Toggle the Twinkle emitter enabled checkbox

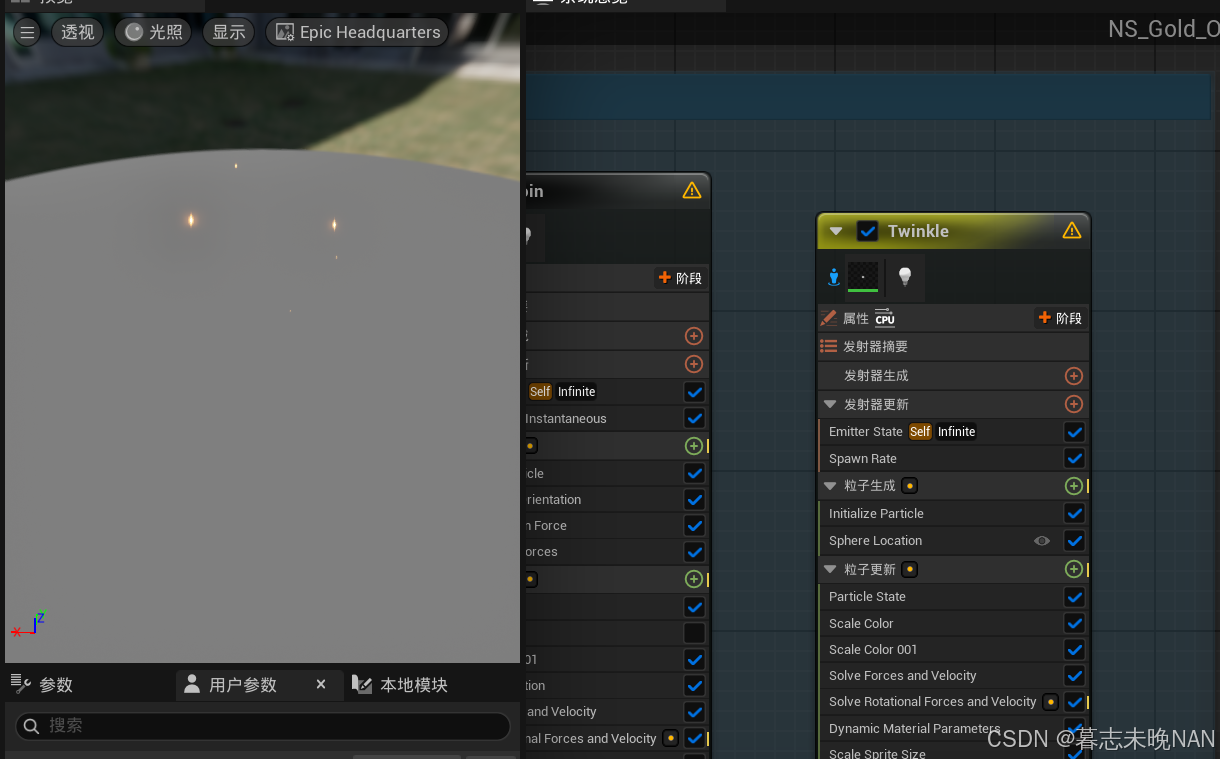[x=867, y=231]
